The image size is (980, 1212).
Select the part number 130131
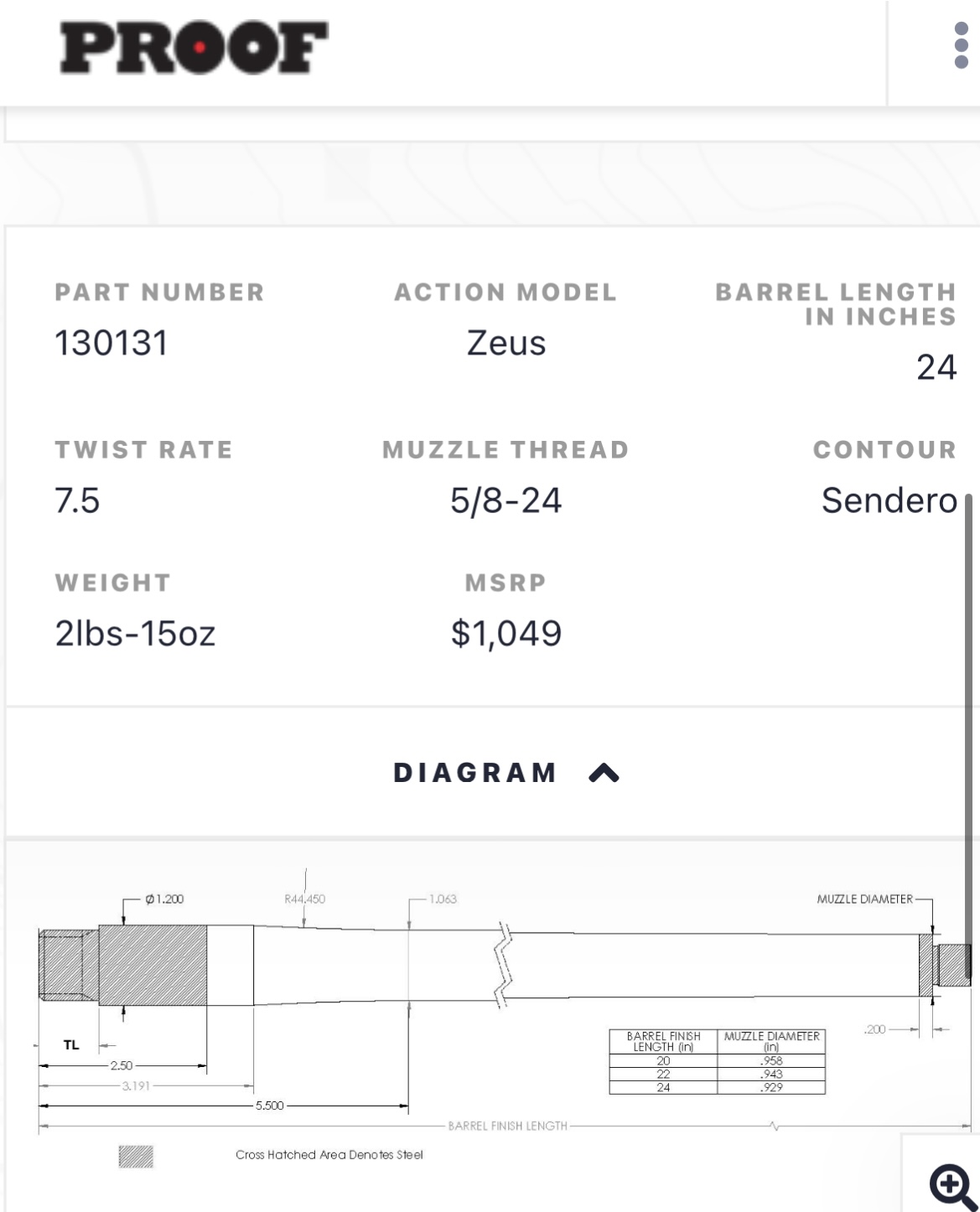pyautogui.click(x=111, y=342)
